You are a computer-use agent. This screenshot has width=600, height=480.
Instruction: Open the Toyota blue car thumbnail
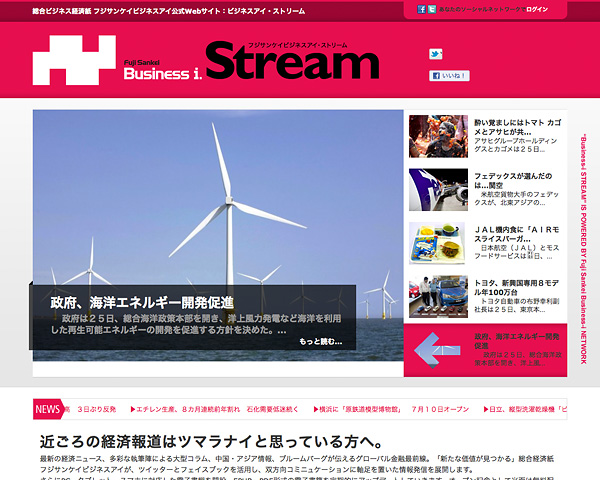[438, 297]
